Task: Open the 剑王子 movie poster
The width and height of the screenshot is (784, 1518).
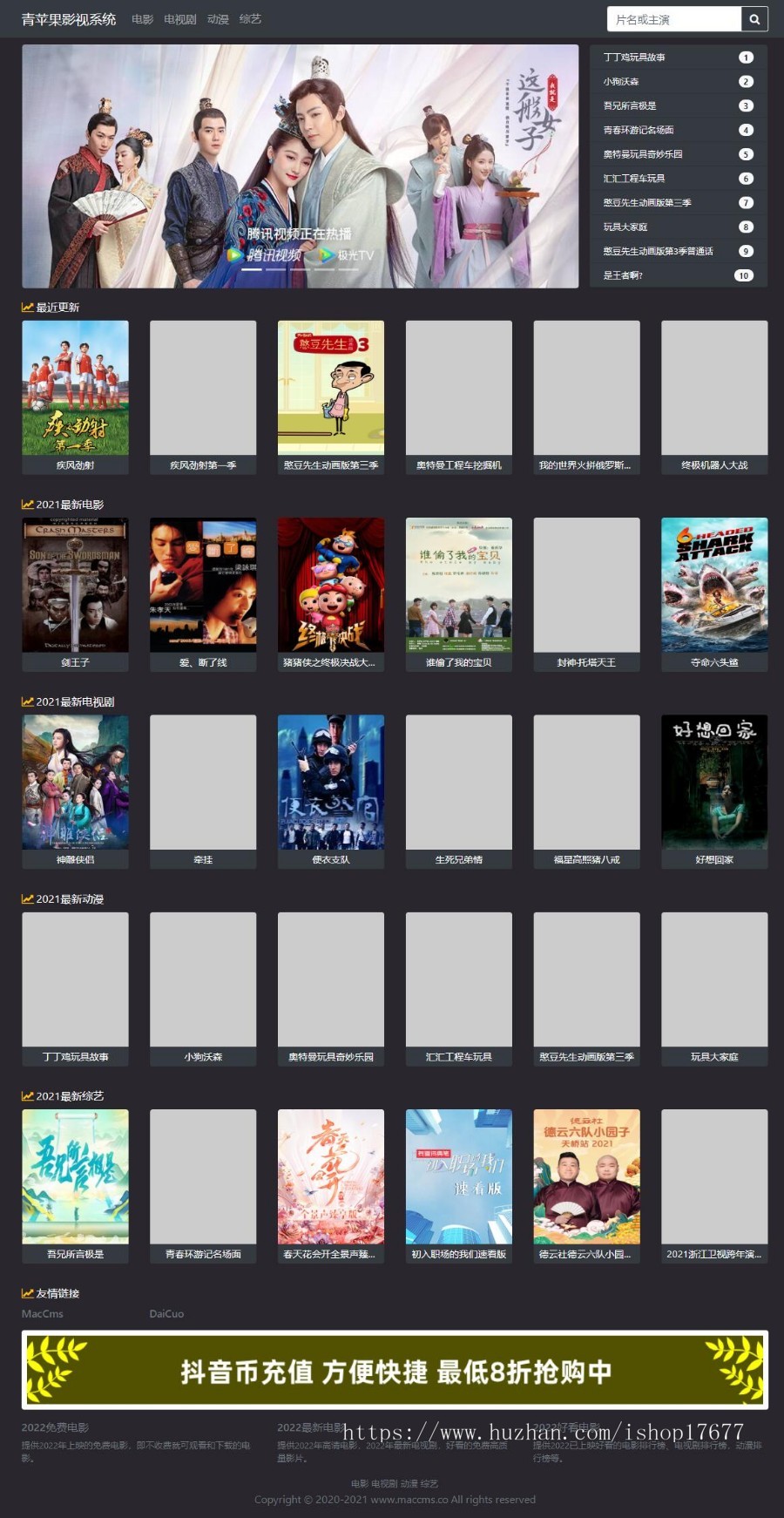Action: (x=75, y=585)
